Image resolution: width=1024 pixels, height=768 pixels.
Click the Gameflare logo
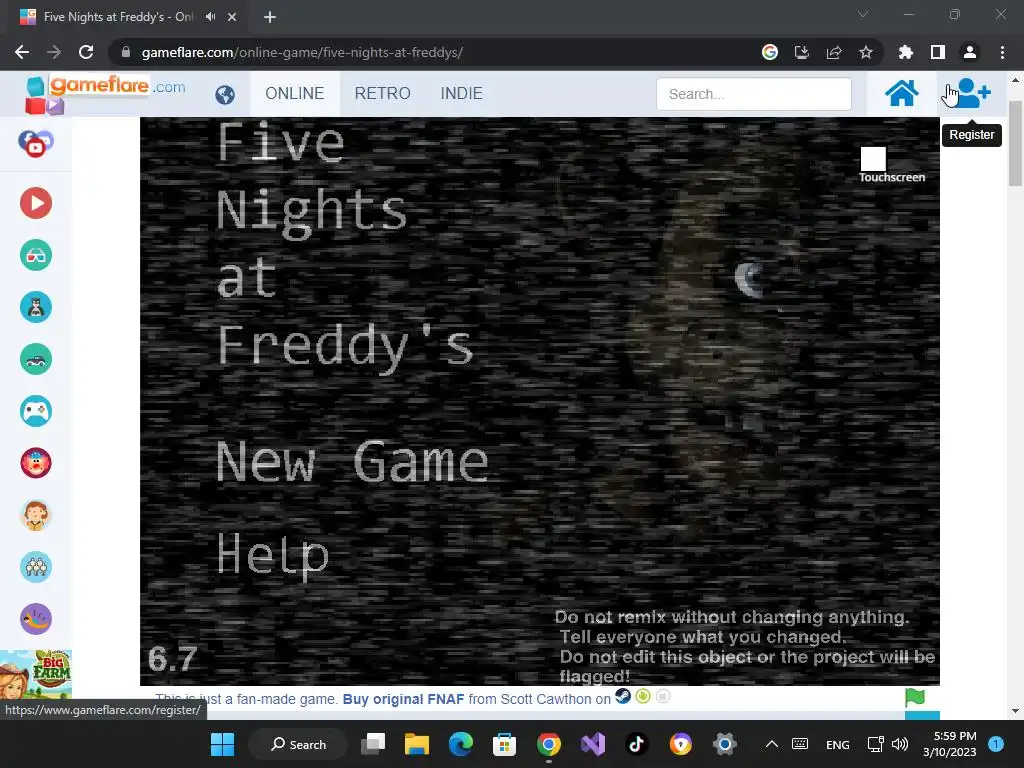[x=104, y=93]
